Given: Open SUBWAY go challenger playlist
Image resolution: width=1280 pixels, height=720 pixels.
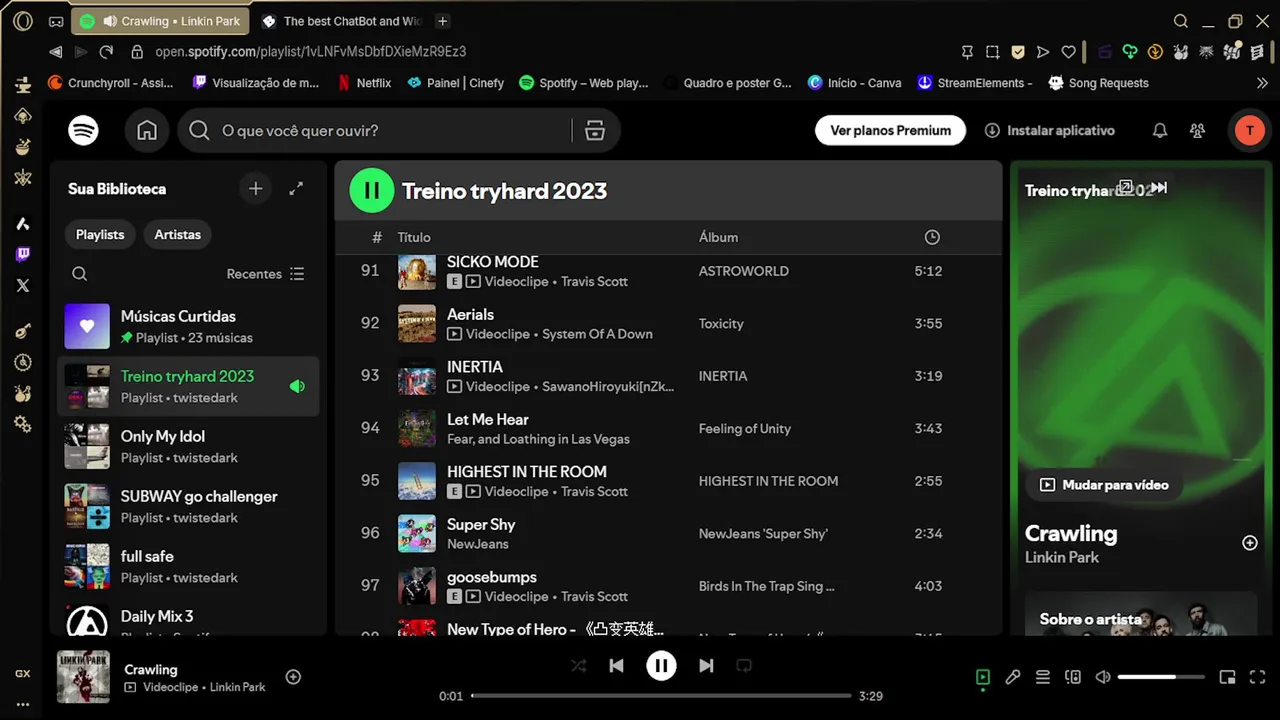Looking at the screenshot, I should click(x=188, y=506).
